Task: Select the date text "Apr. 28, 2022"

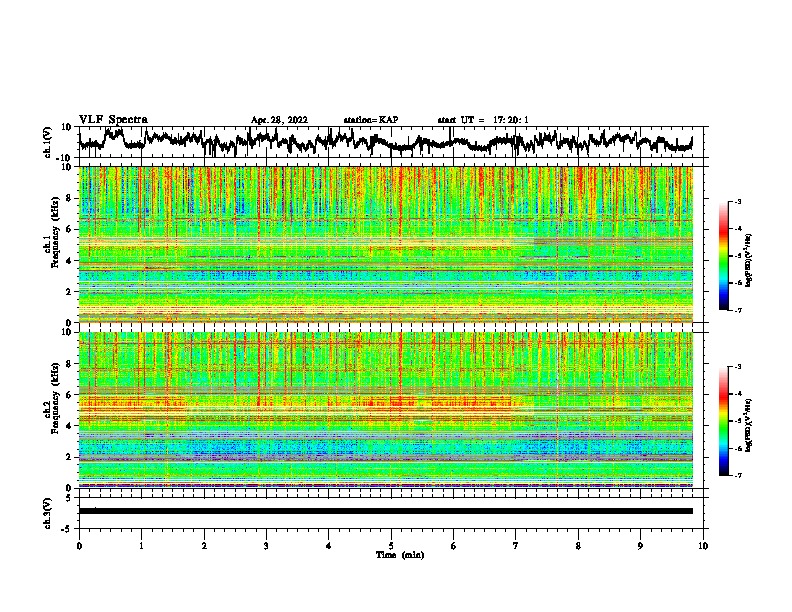Action: pos(279,120)
